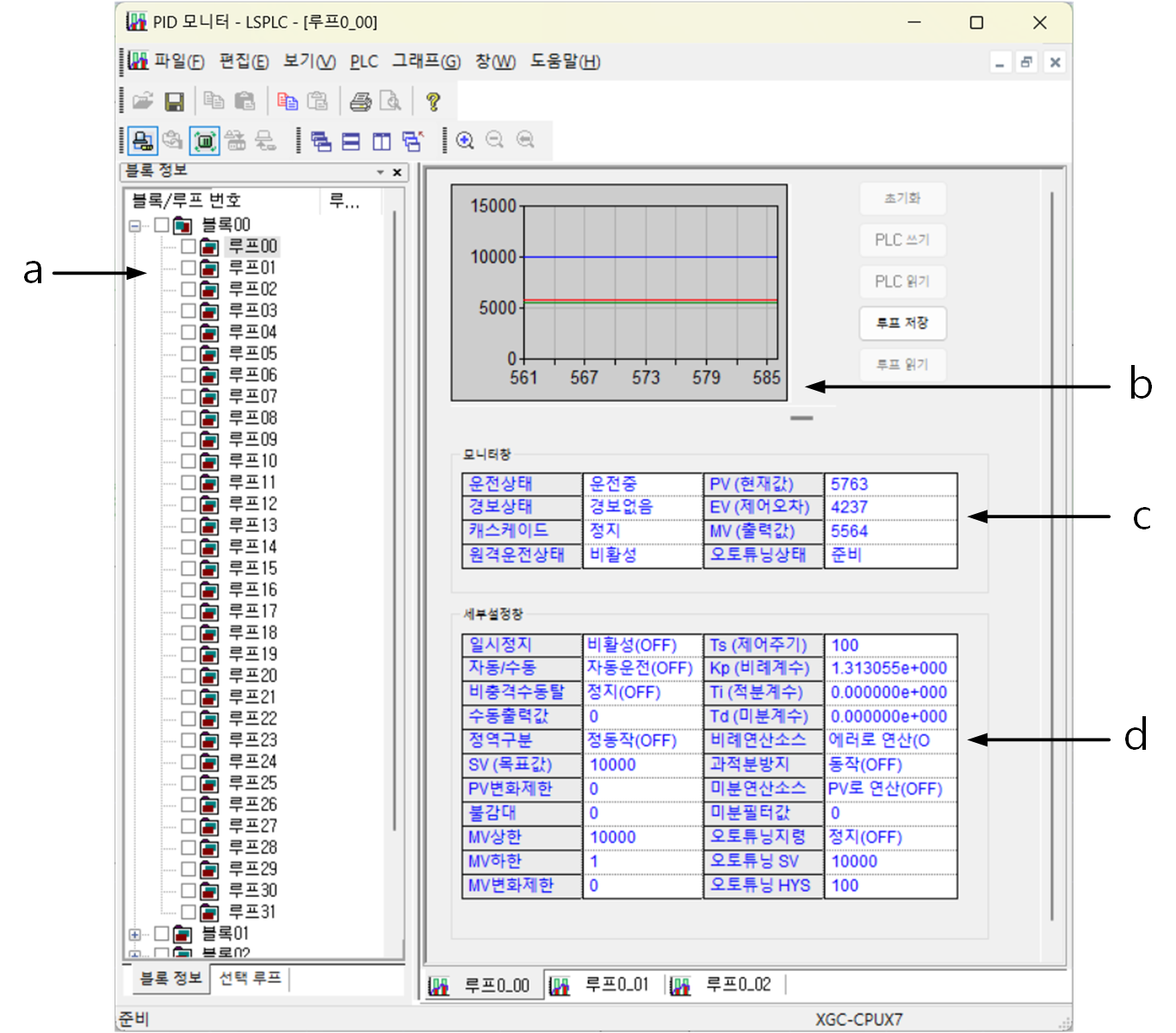Image resolution: width=1176 pixels, height=1033 pixels.
Task: Tick the checkbox for 루프05
Action: tap(189, 354)
